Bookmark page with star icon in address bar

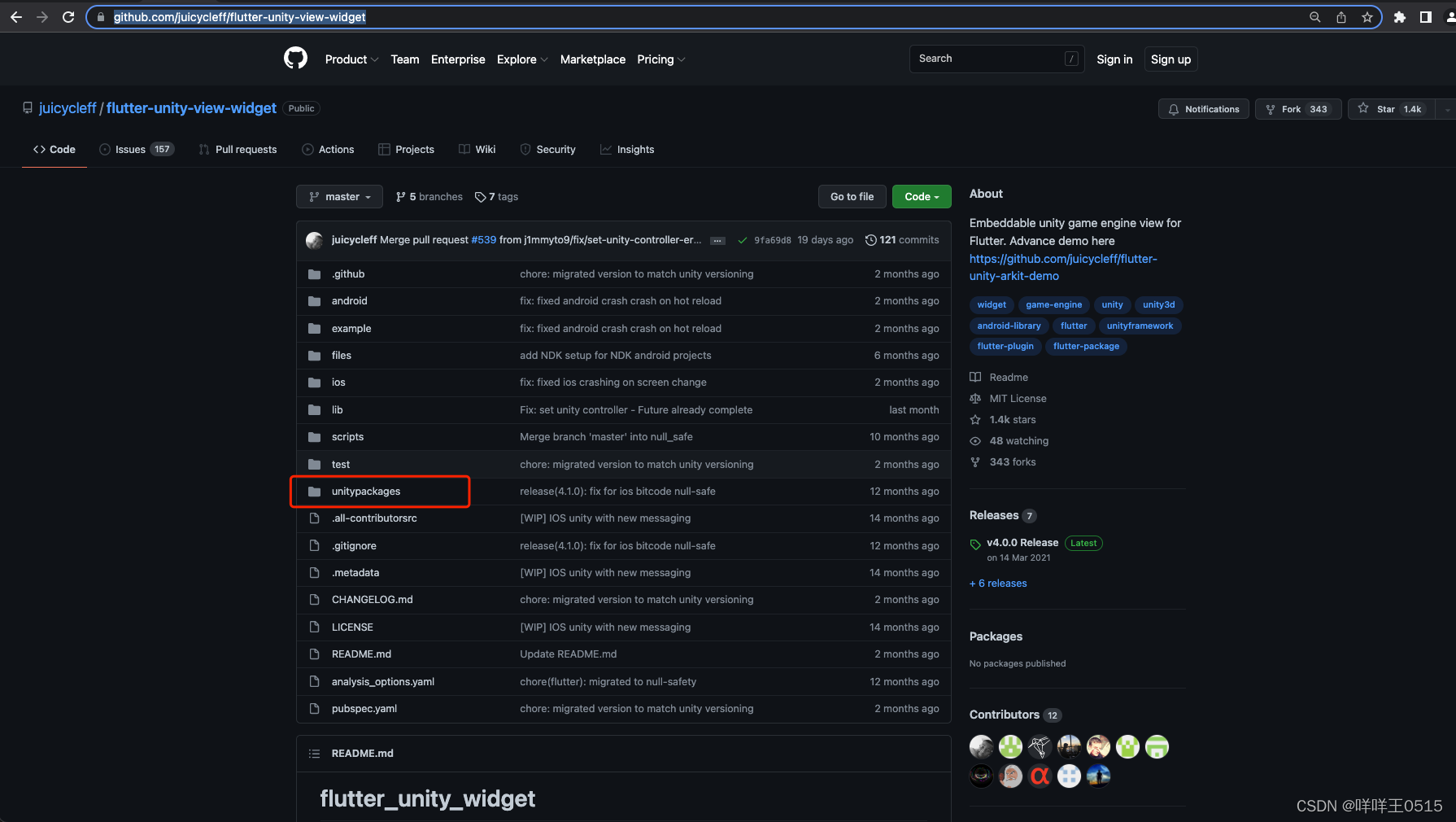pos(1367,17)
